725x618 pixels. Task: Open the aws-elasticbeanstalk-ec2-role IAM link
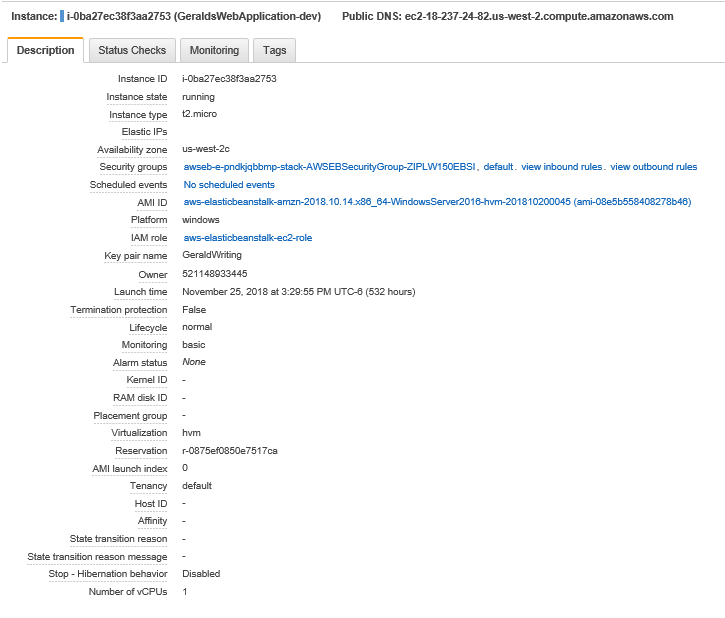247,238
